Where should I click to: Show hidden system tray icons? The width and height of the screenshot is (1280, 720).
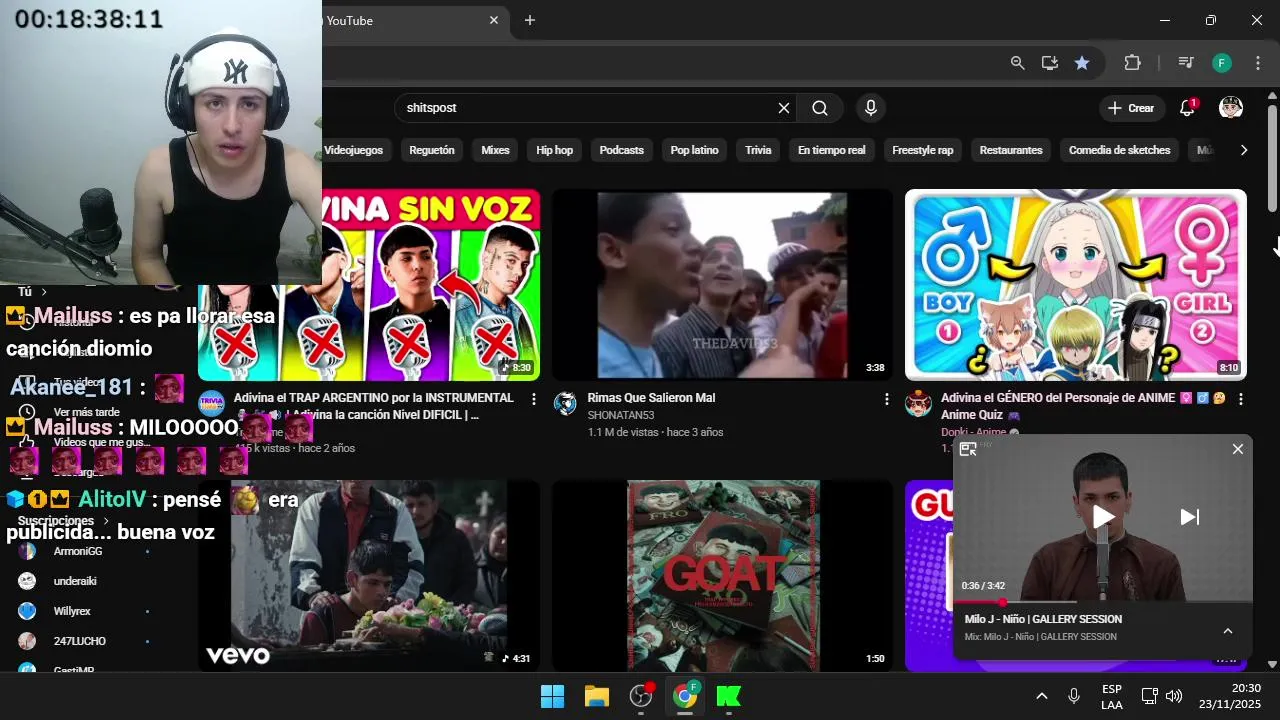pyautogui.click(x=1041, y=696)
